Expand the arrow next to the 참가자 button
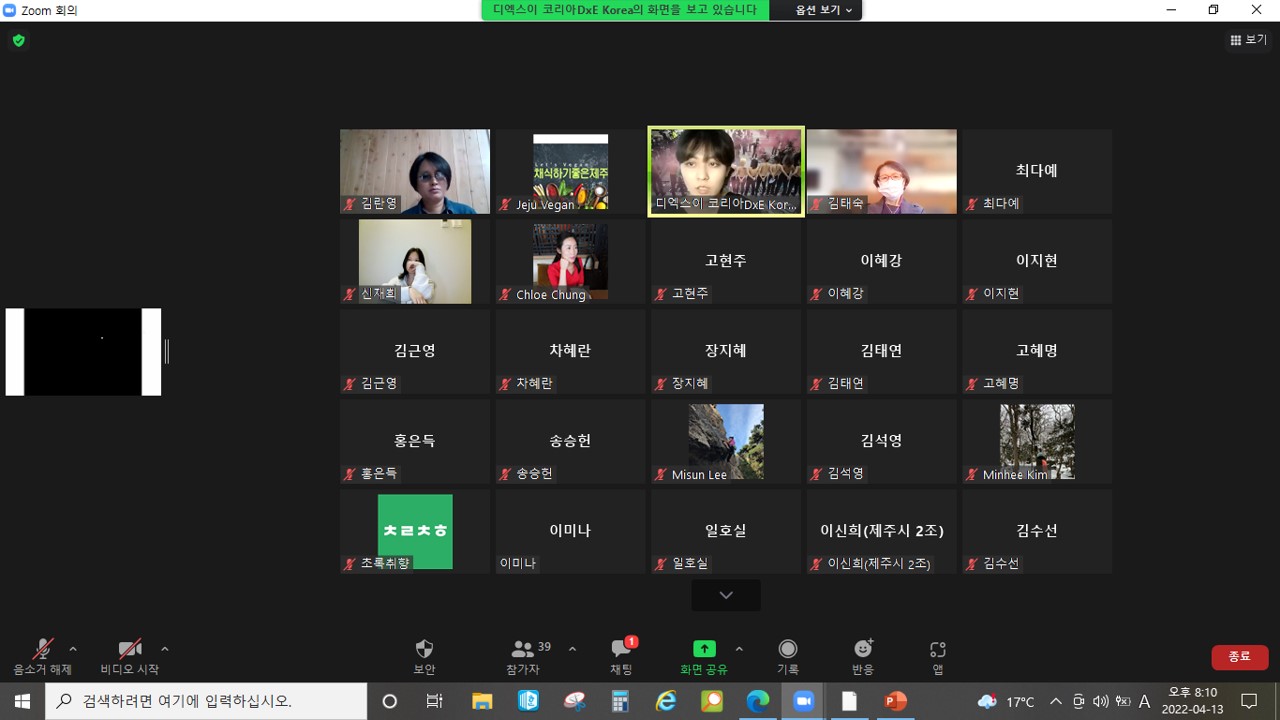Image resolution: width=1280 pixels, height=720 pixels. [x=572, y=649]
